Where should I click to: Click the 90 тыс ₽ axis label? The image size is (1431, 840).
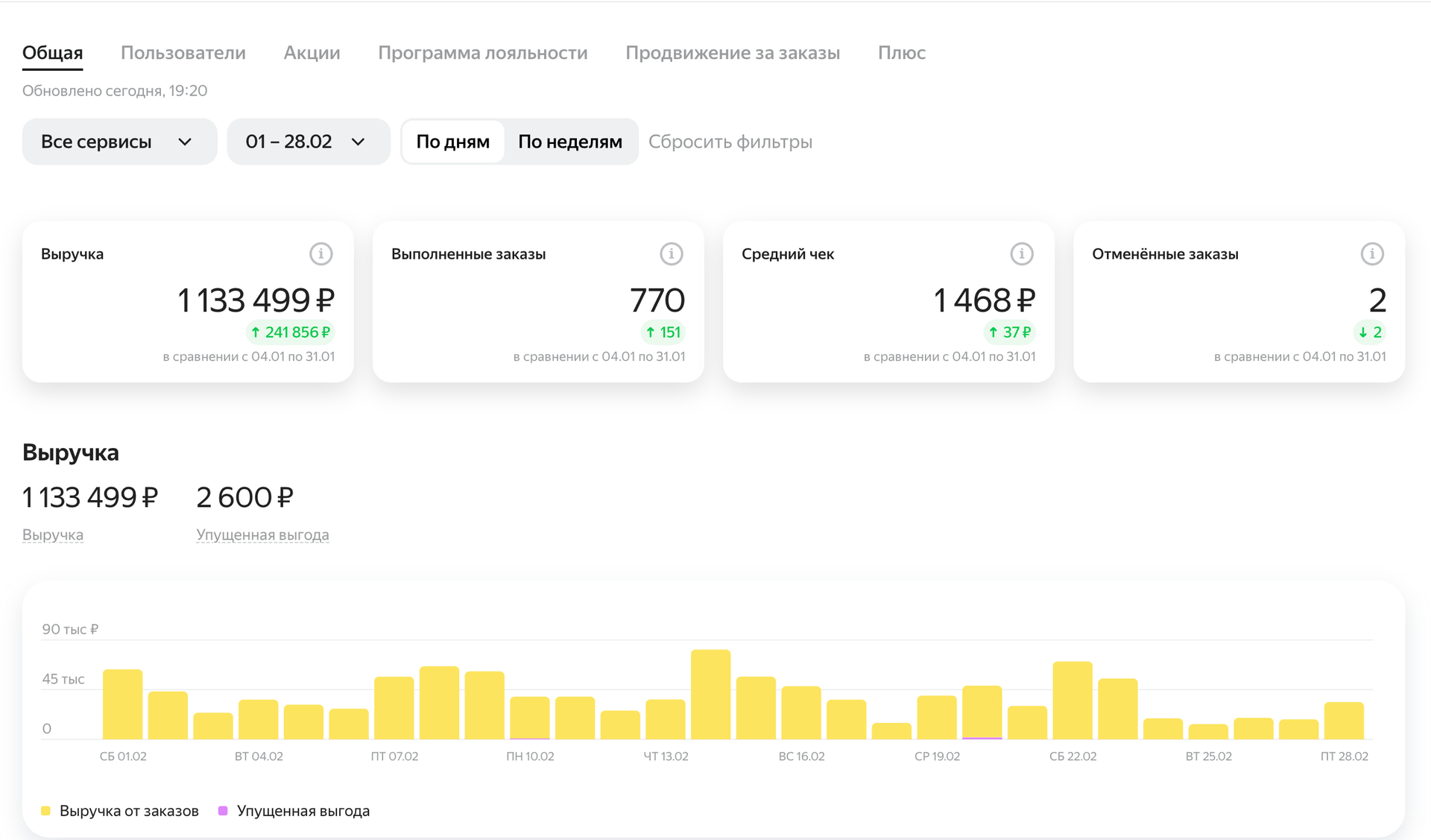tap(70, 629)
